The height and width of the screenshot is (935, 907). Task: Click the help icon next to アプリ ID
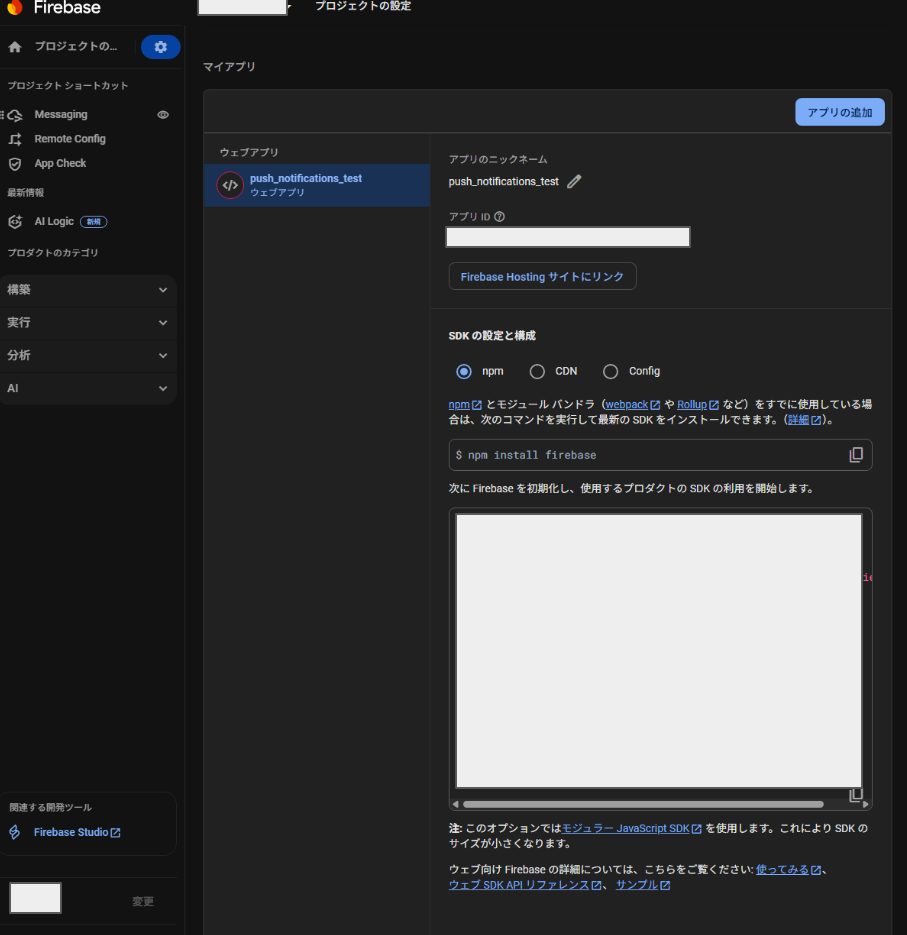pyautogui.click(x=499, y=216)
